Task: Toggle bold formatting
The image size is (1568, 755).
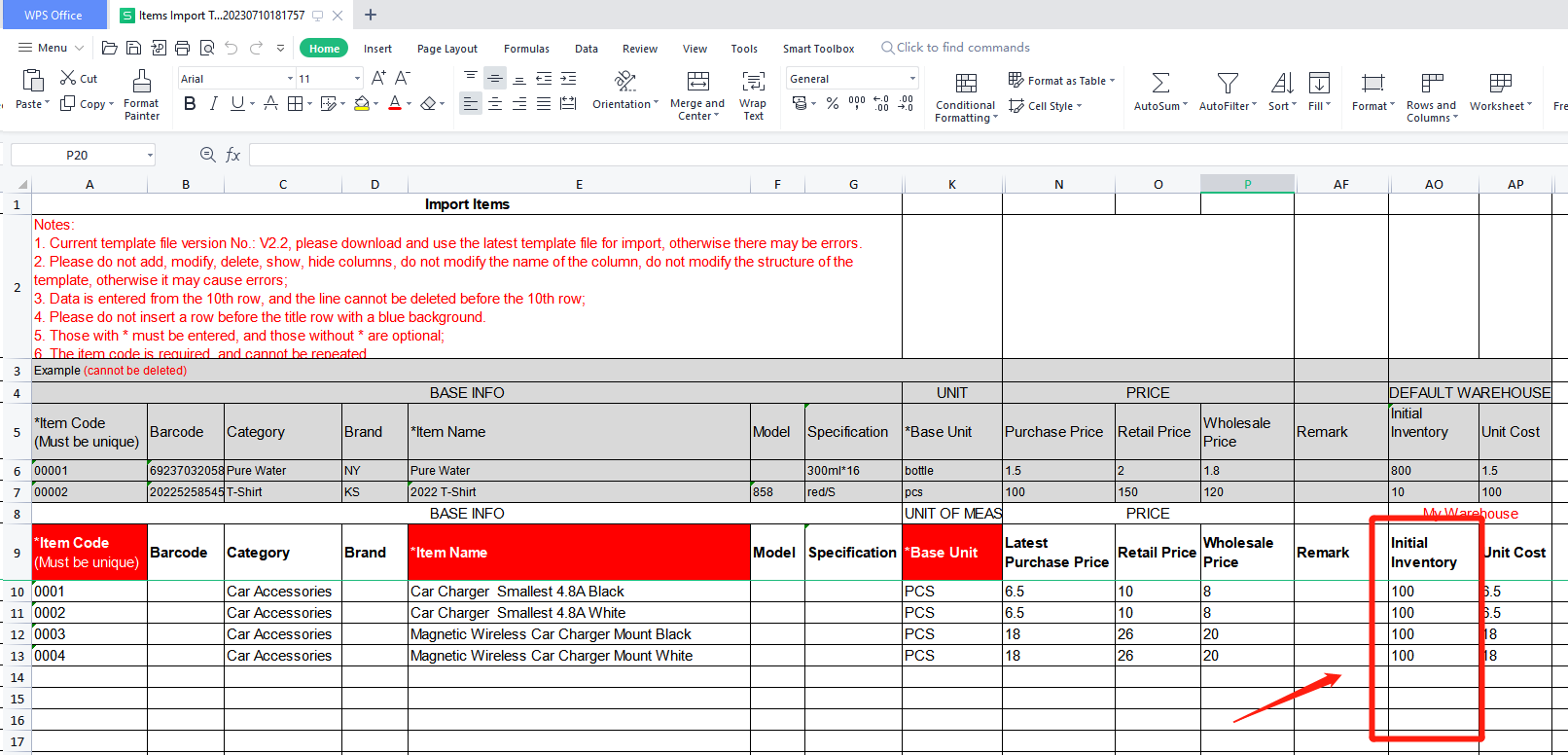Action: coord(190,103)
